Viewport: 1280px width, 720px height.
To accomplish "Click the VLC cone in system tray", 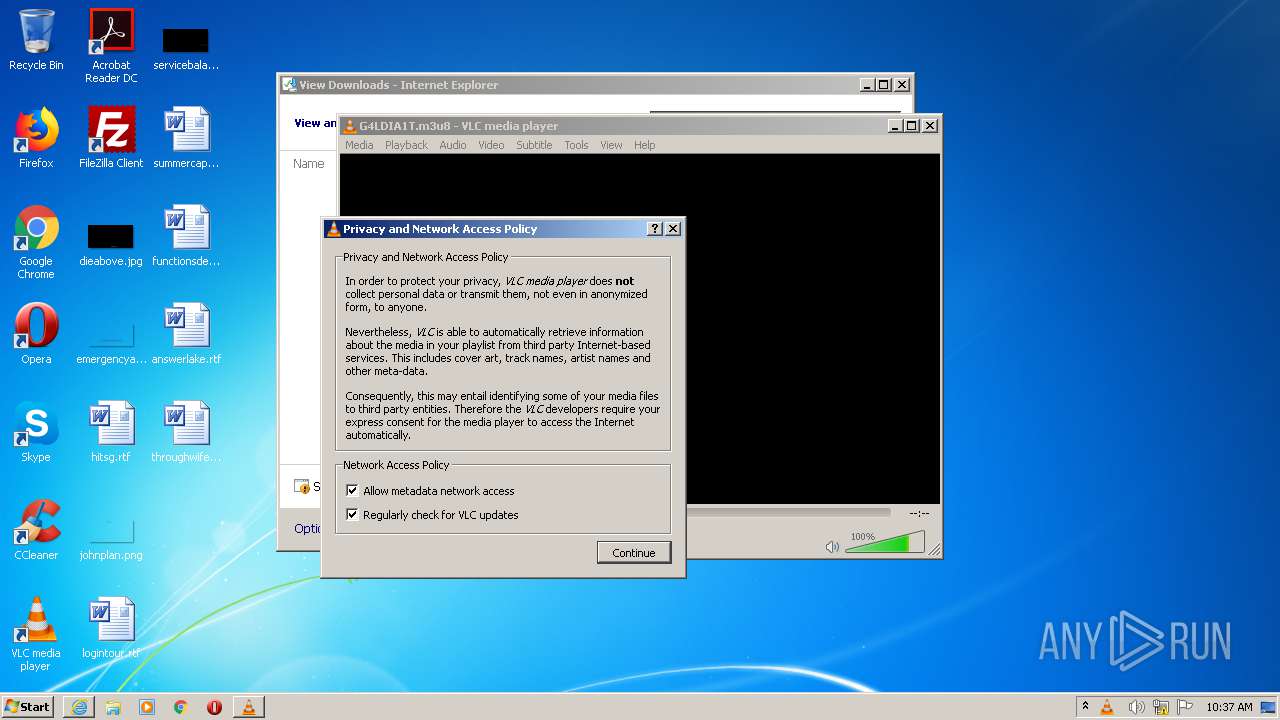I will [1107, 707].
